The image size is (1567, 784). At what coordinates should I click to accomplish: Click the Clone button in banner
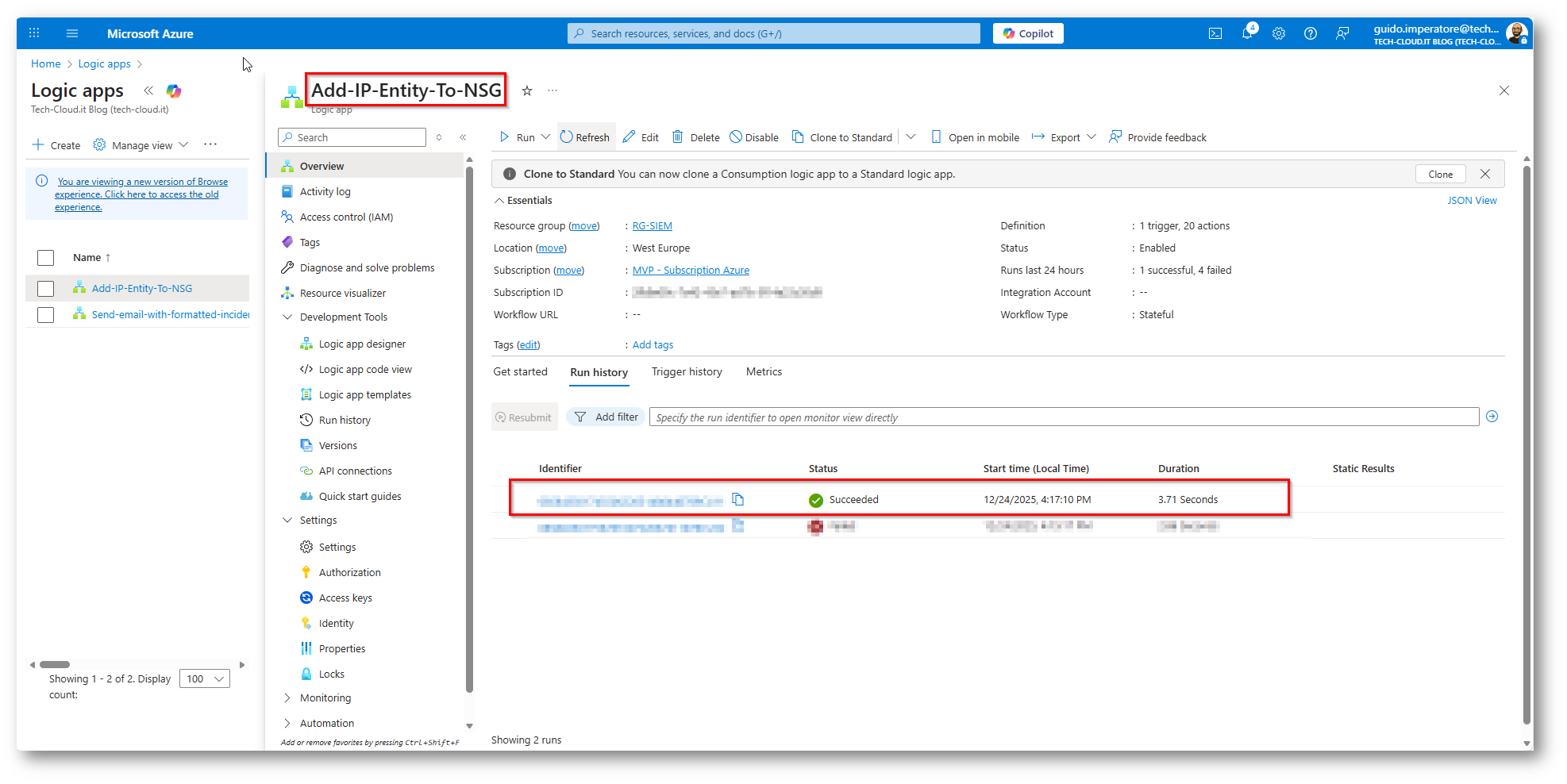[x=1440, y=175]
